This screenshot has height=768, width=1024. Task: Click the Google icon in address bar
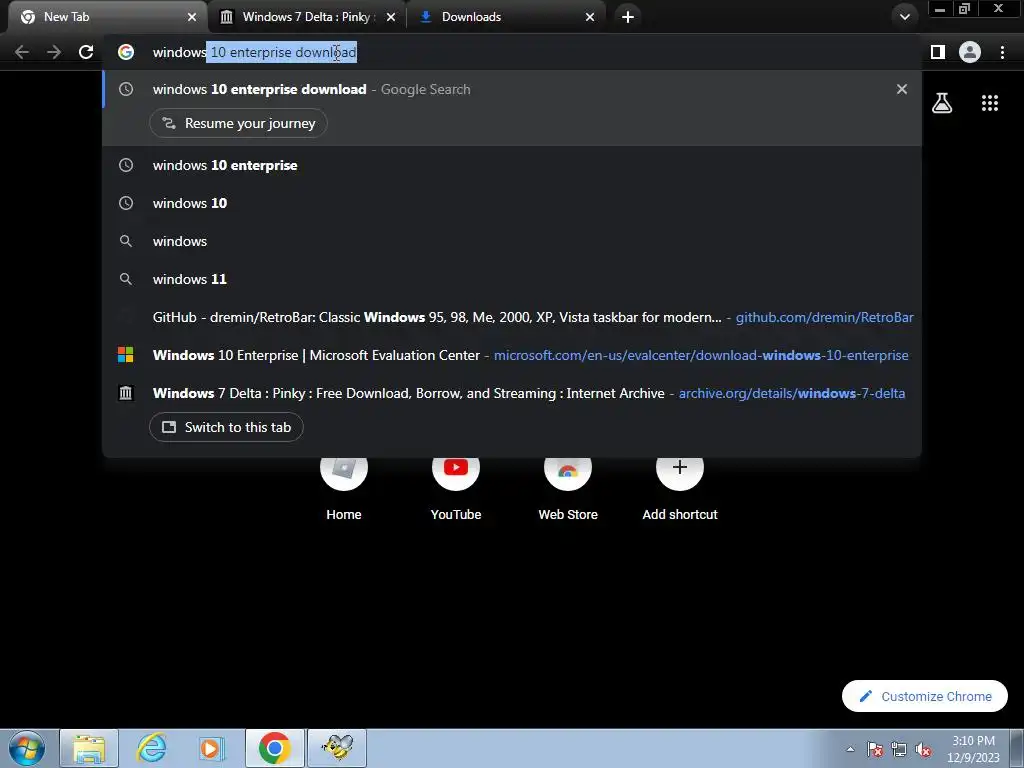126,52
